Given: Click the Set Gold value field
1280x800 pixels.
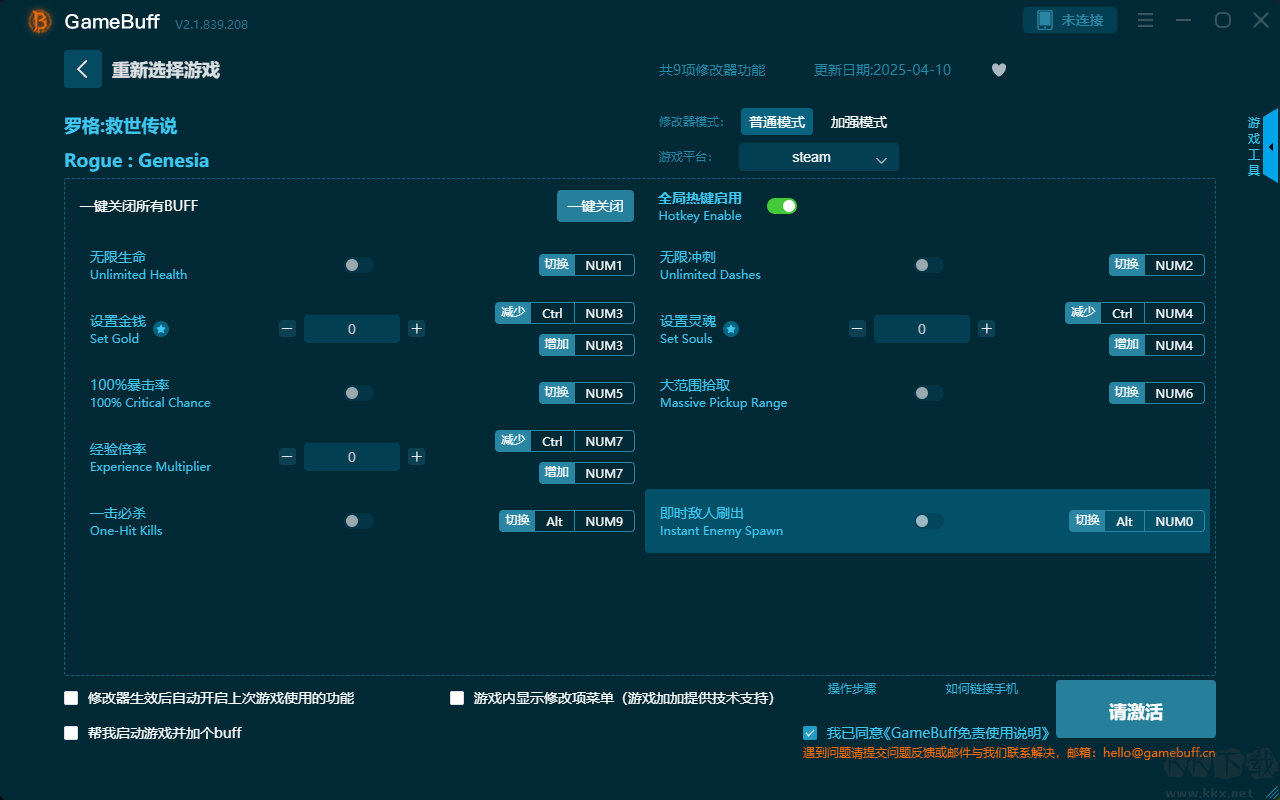Looking at the screenshot, I should pos(352,329).
